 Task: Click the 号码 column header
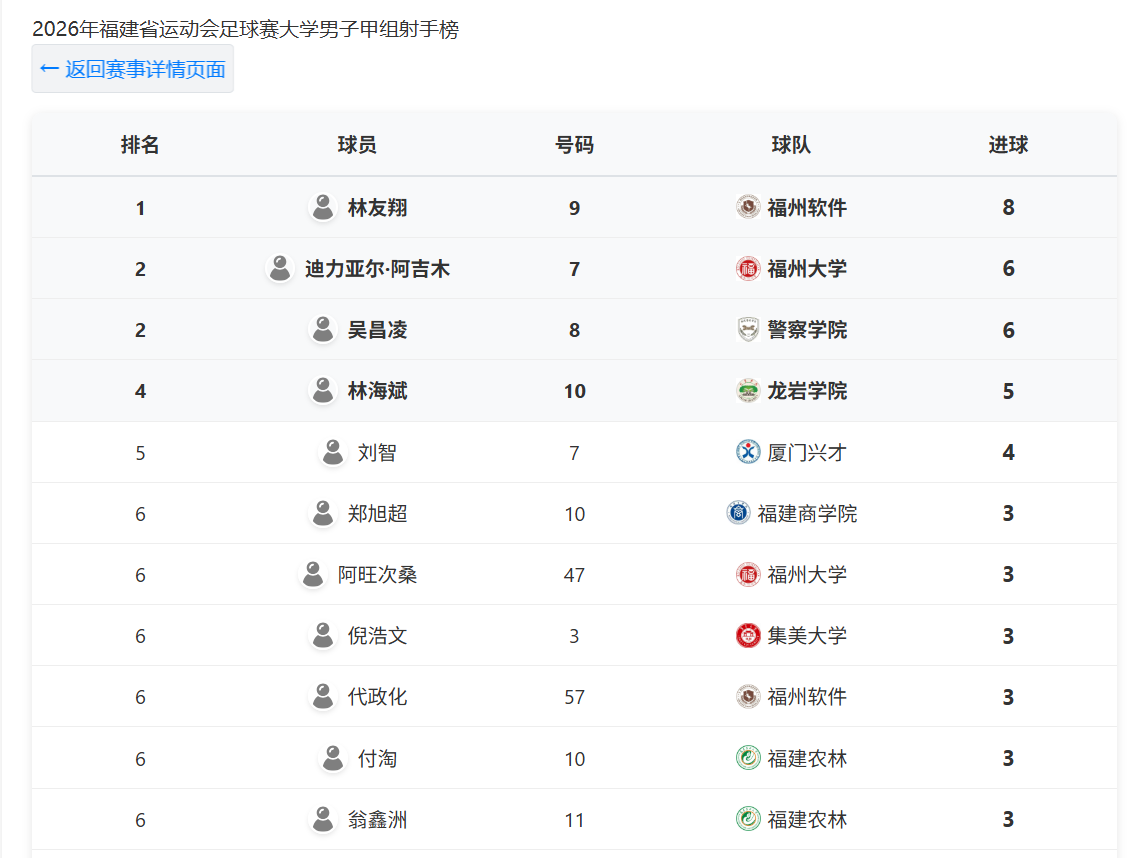[575, 145]
